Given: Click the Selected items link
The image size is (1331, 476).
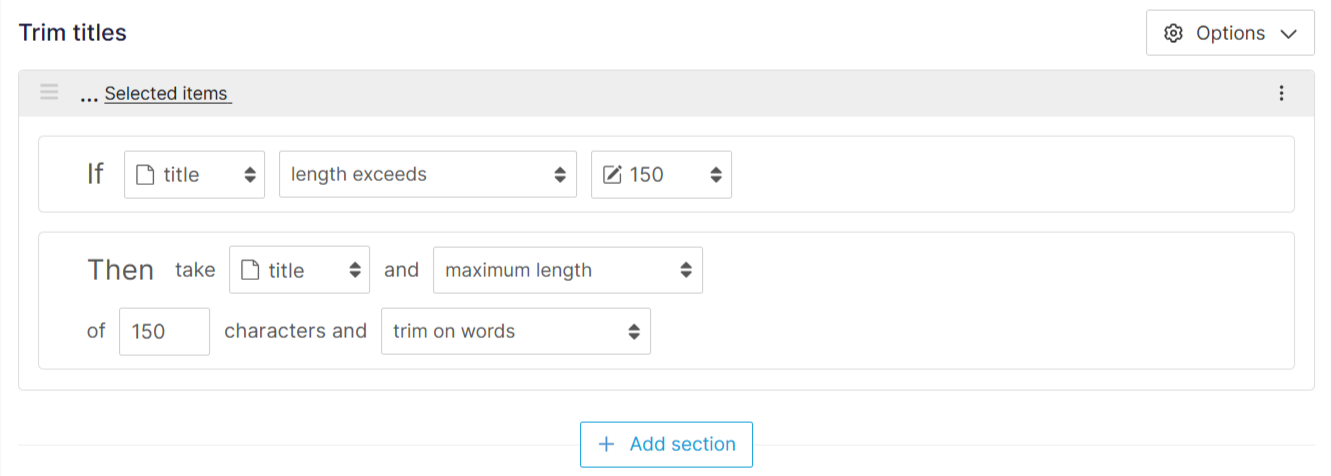Looking at the screenshot, I should point(167,94).
